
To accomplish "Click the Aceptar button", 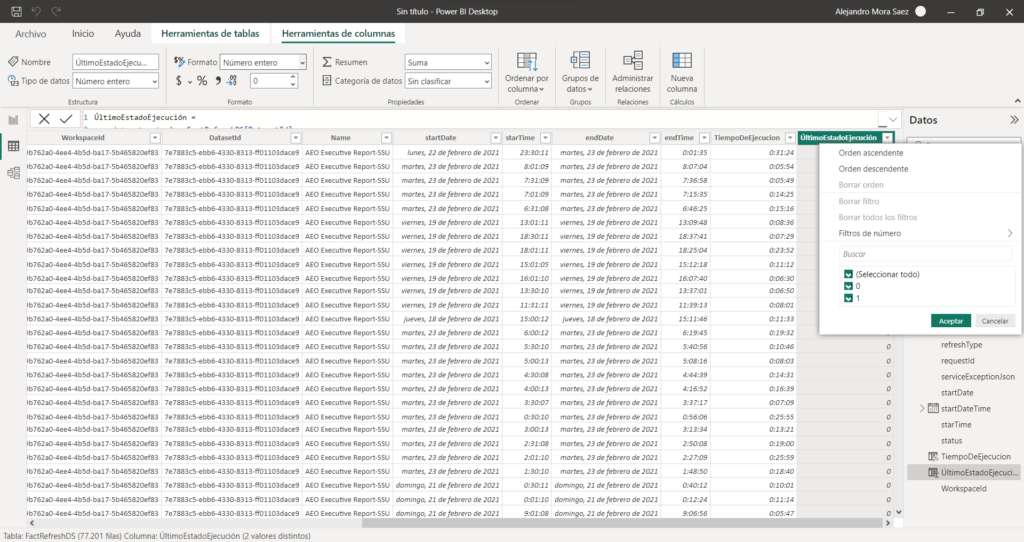I will coord(950,321).
